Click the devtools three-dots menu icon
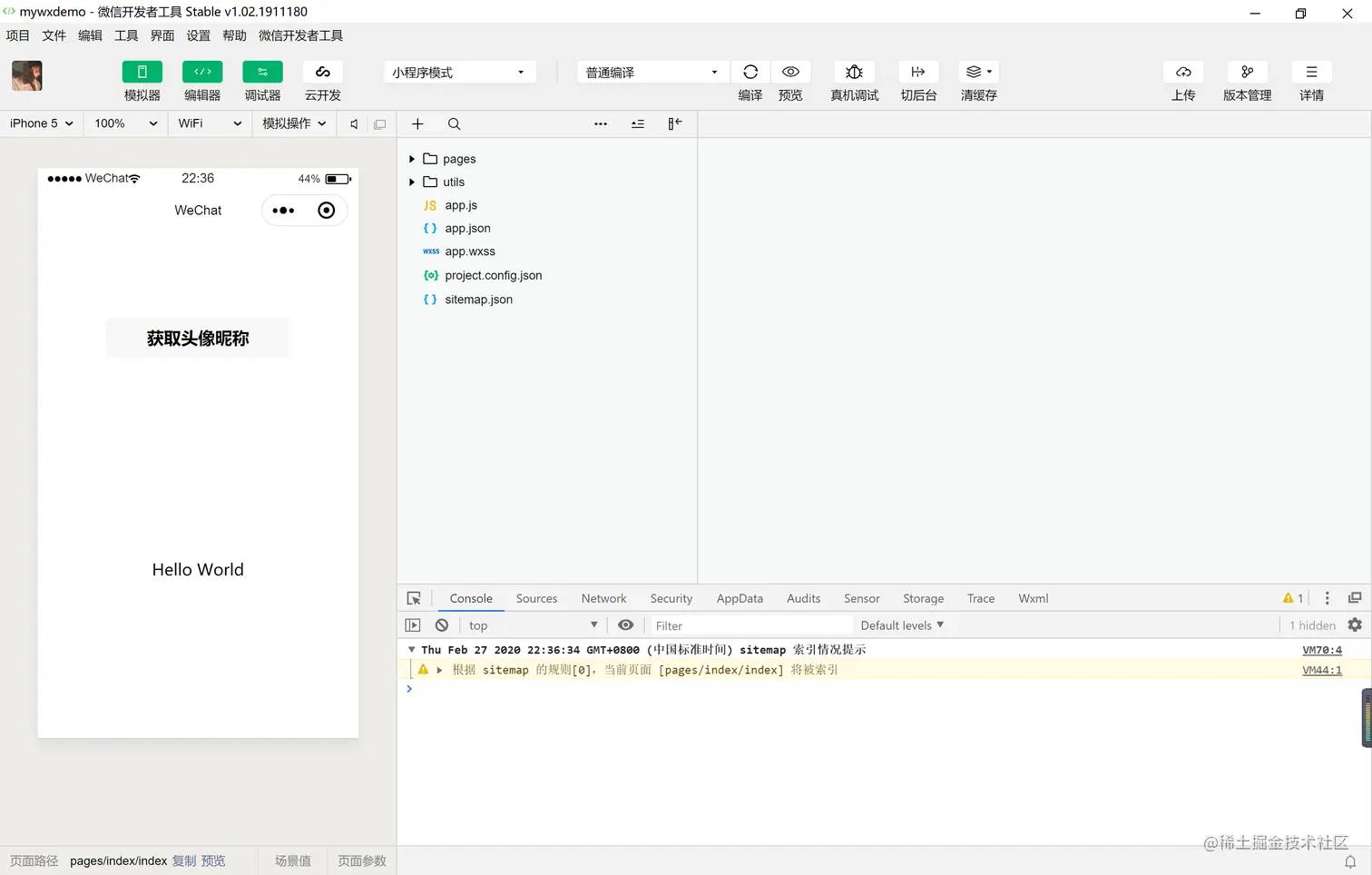The height and width of the screenshot is (875, 1372). coord(1327,598)
